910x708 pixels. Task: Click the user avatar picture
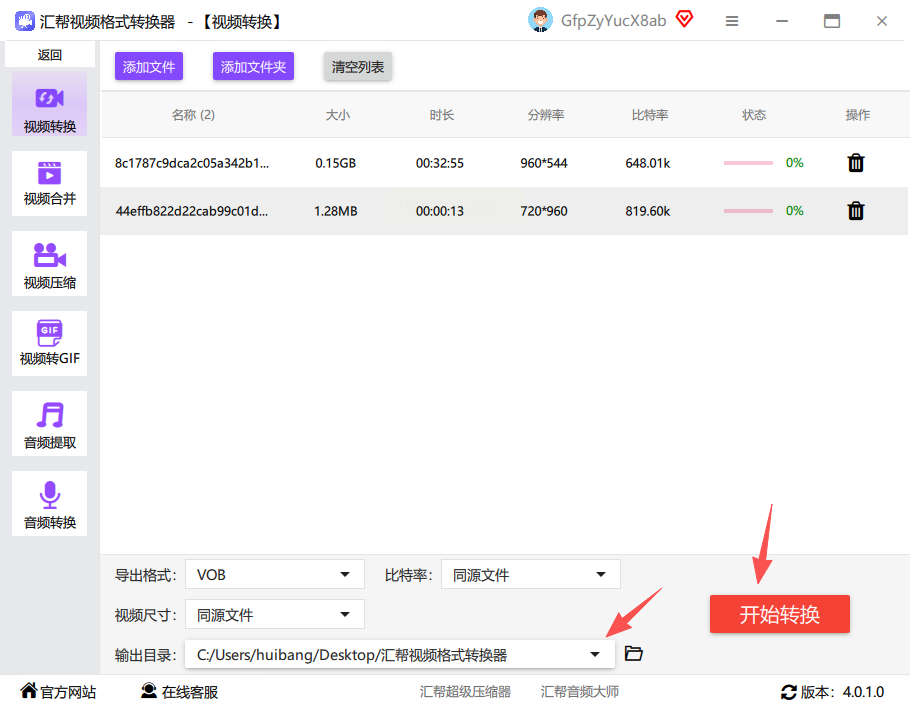pos(540,20)
